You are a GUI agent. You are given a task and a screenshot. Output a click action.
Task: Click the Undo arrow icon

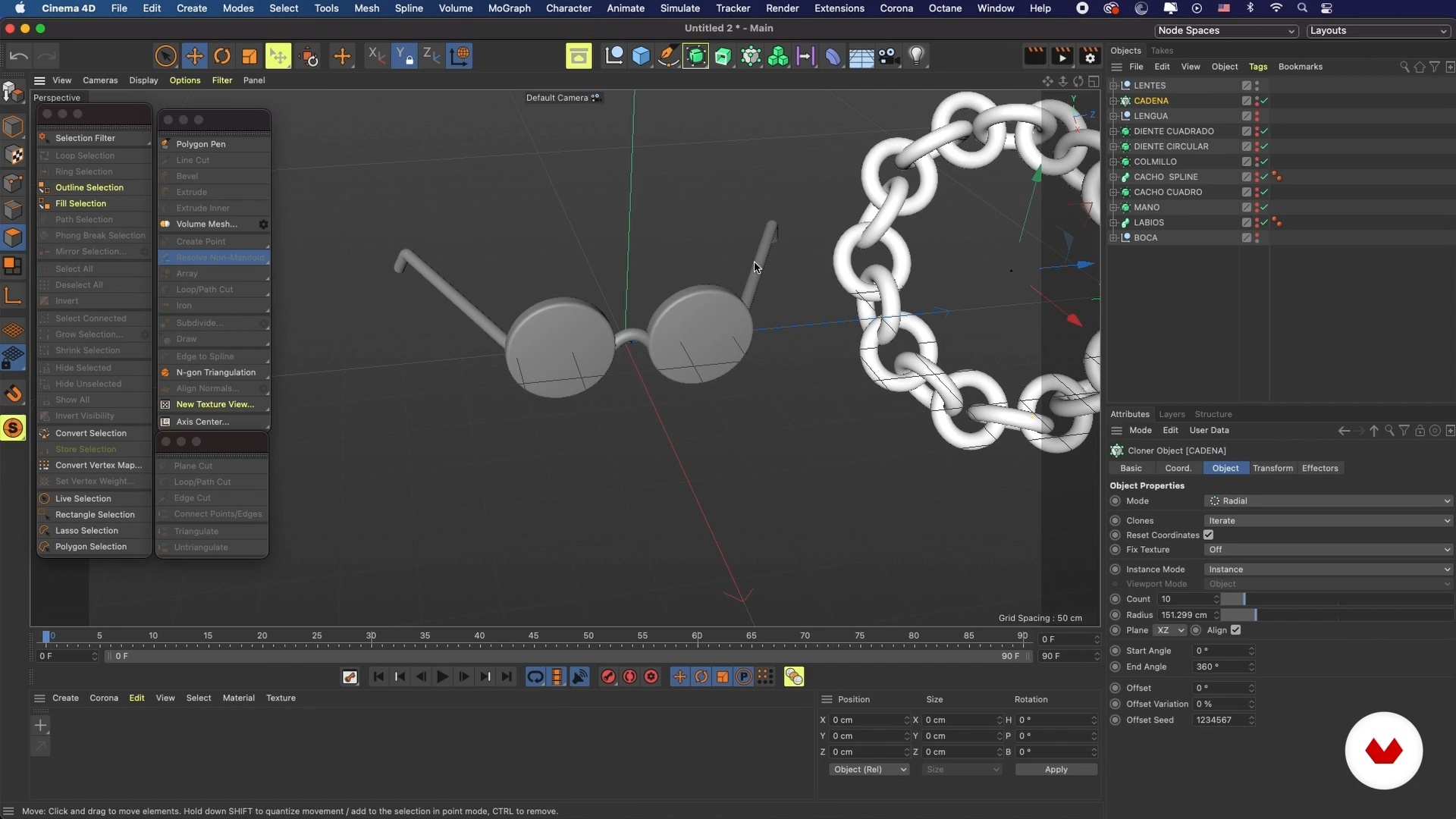click(19, 56)
